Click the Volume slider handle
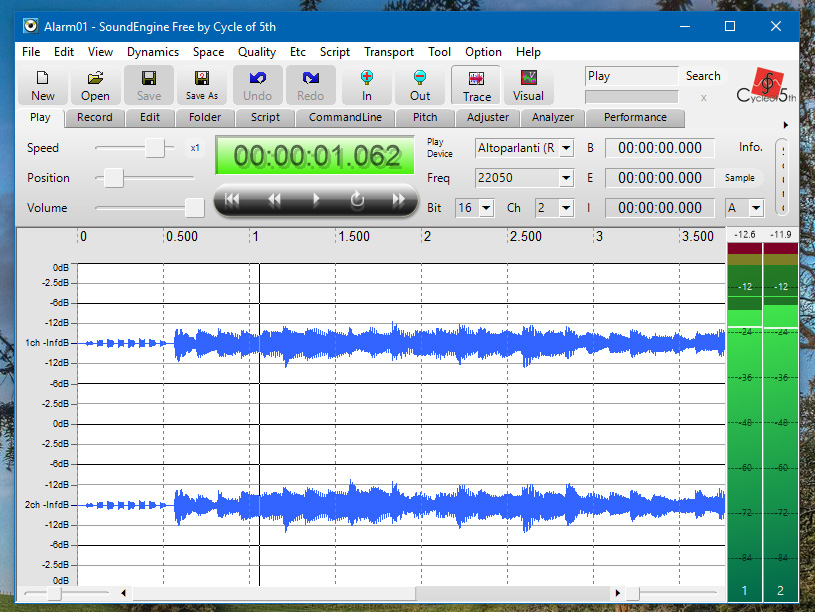Screen dimensions: 815x612 click(195, 208)
